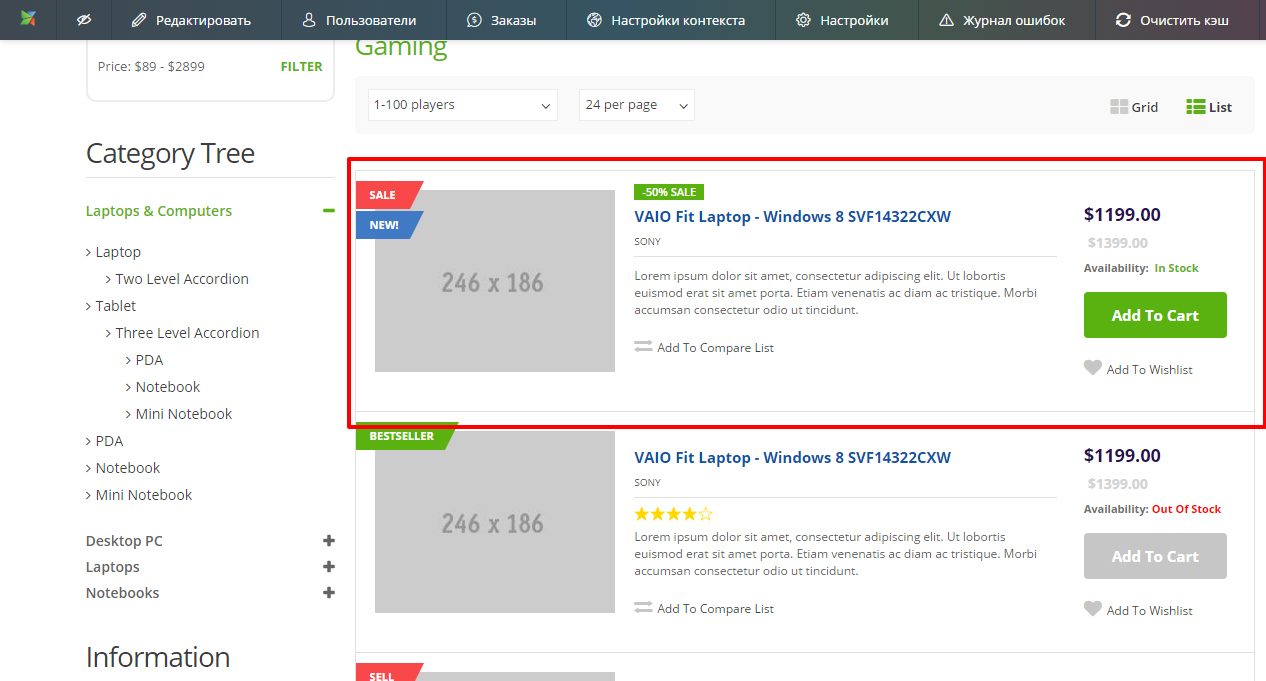Expand the Desktop PC plus icon

(329, 541)
